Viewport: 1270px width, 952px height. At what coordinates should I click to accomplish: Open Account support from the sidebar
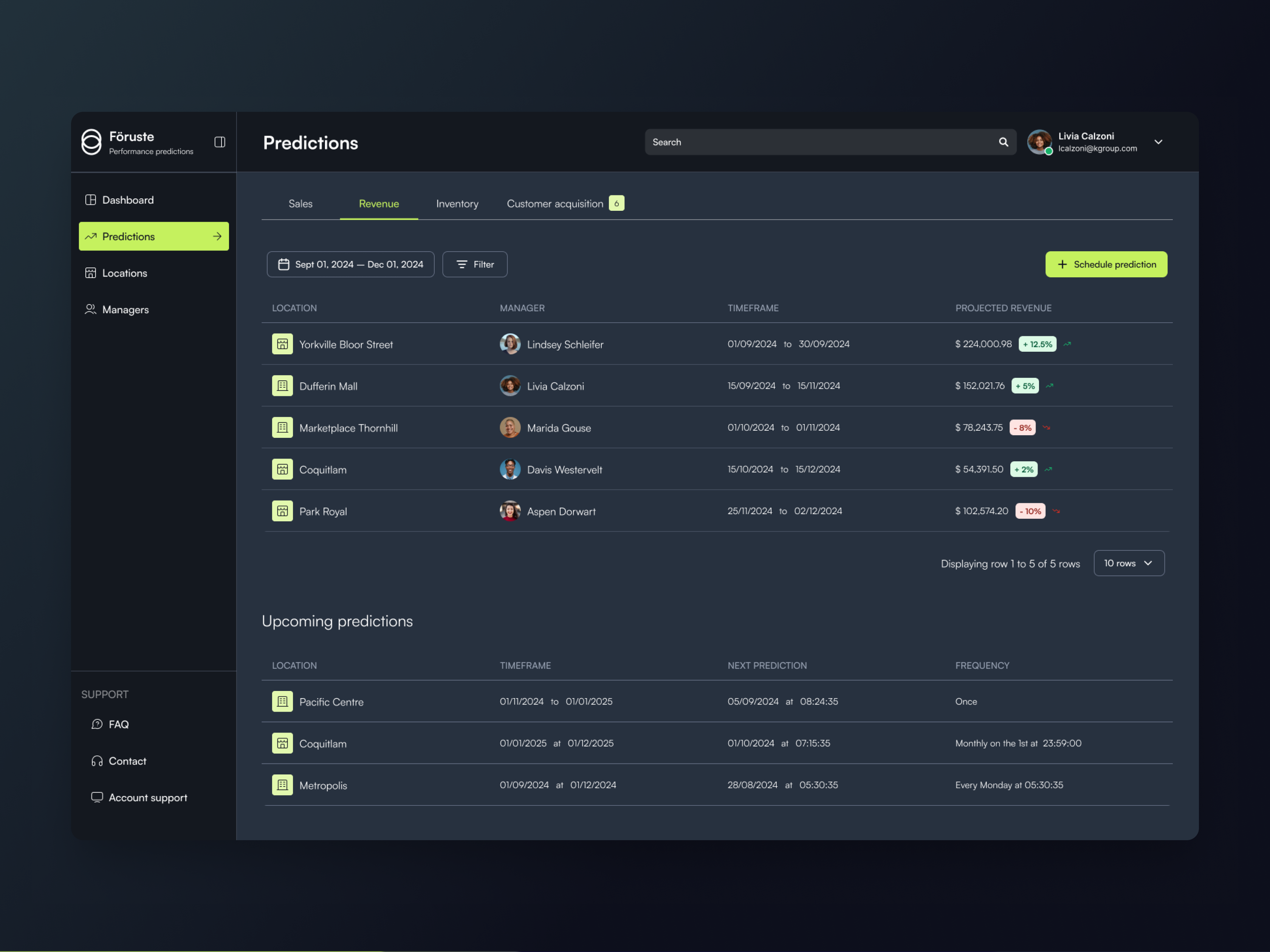point(147,797)
